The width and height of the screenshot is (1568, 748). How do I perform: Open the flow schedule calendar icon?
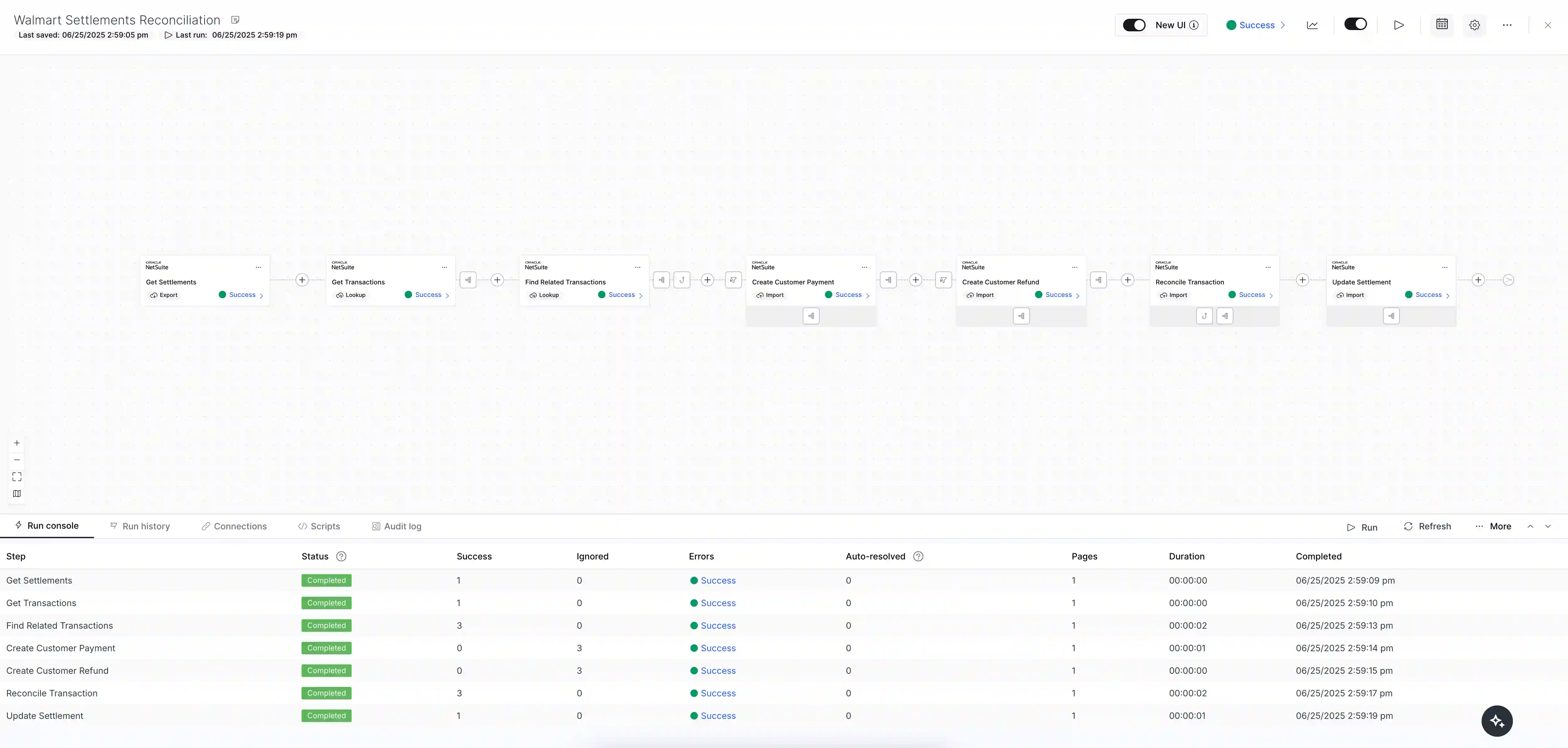(1442, 24)
